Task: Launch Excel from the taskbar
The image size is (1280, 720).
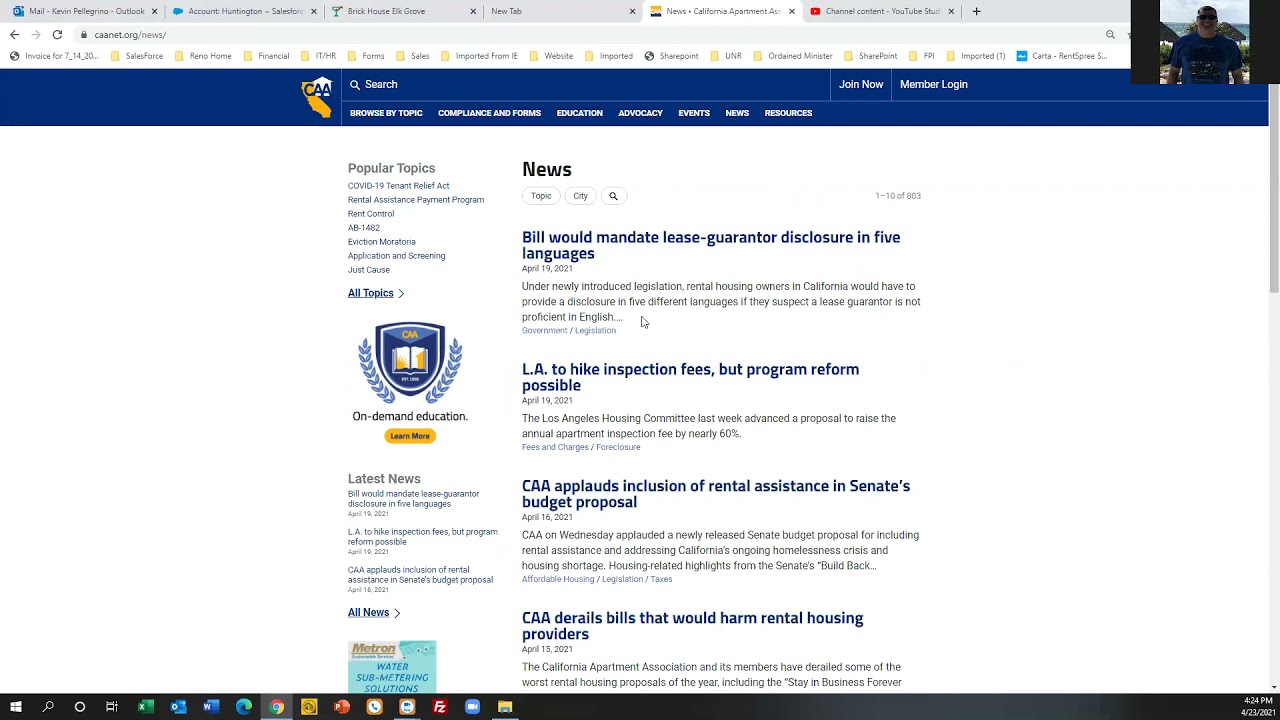Action: click(144, 707)
